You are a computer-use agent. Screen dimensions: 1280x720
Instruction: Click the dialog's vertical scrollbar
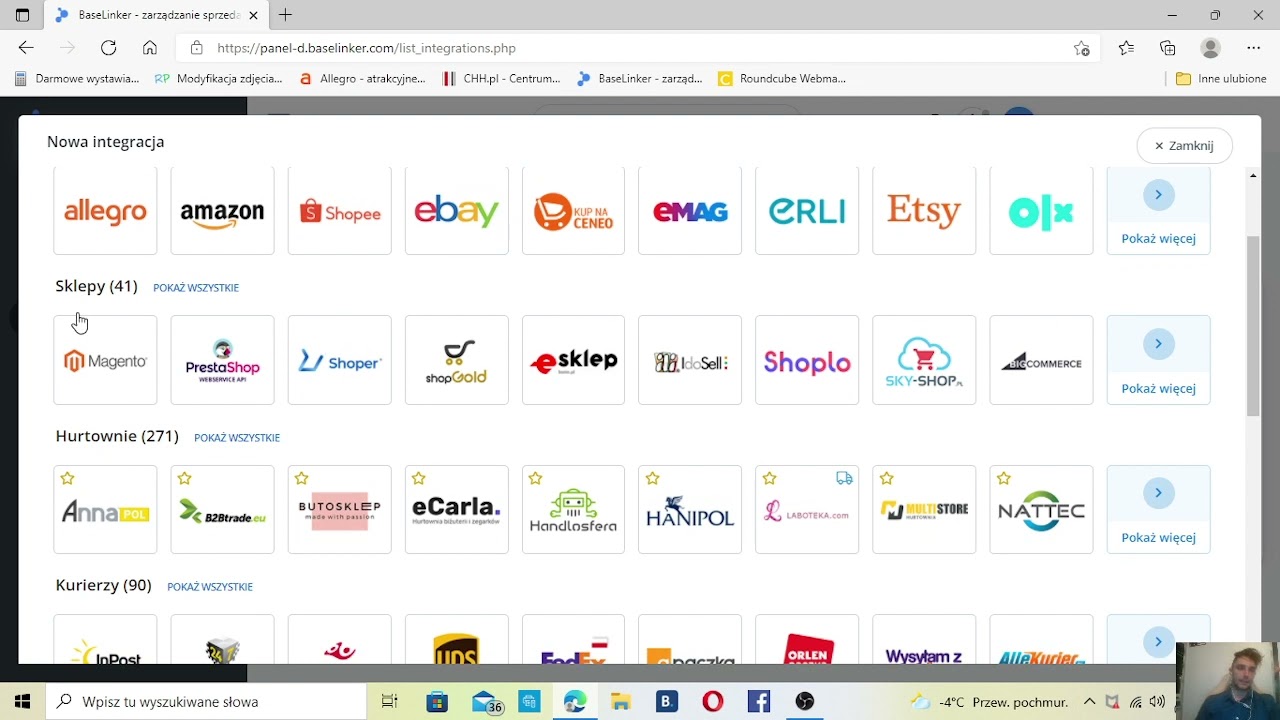(1253, 325)
